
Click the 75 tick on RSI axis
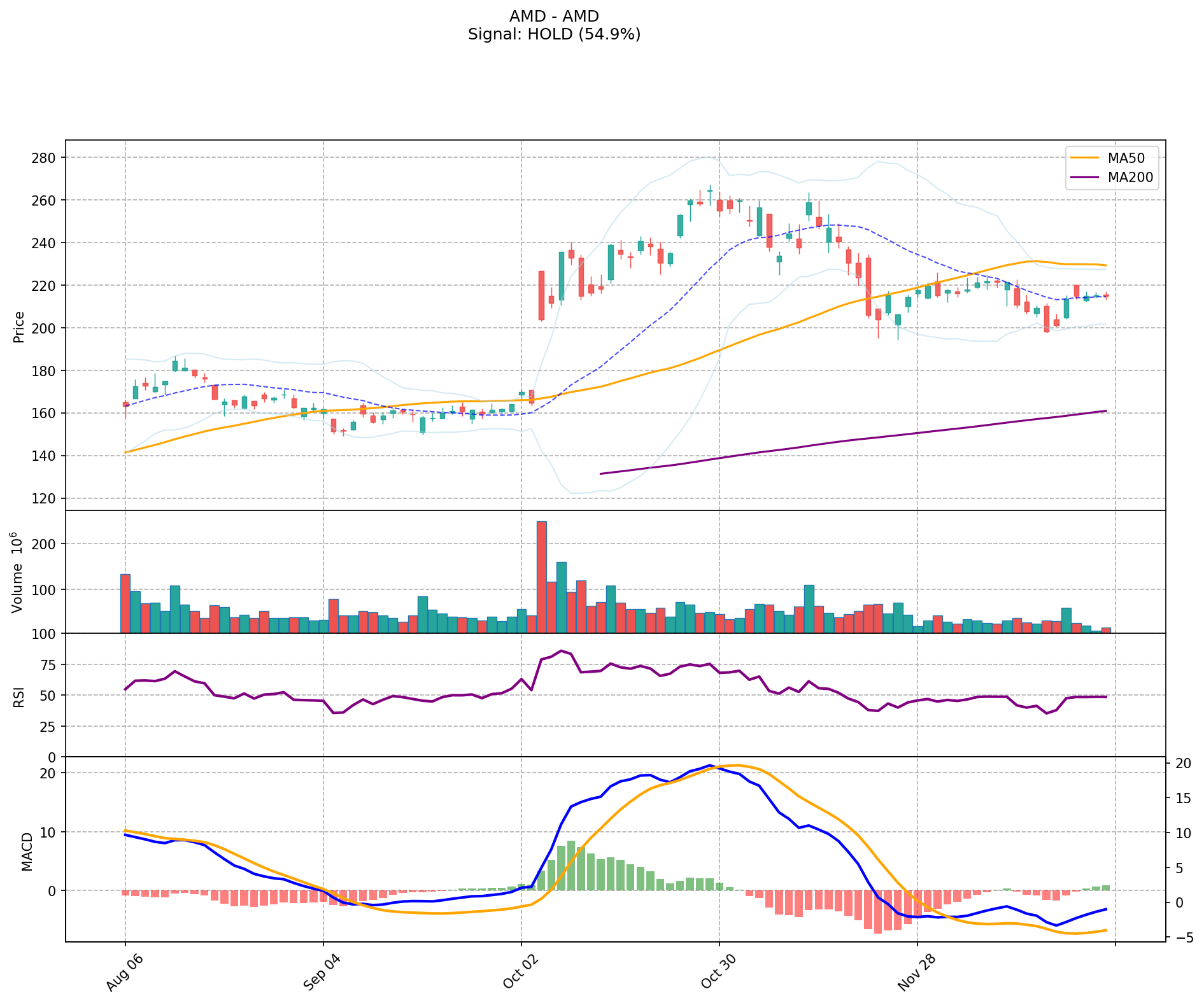[50, 665]
